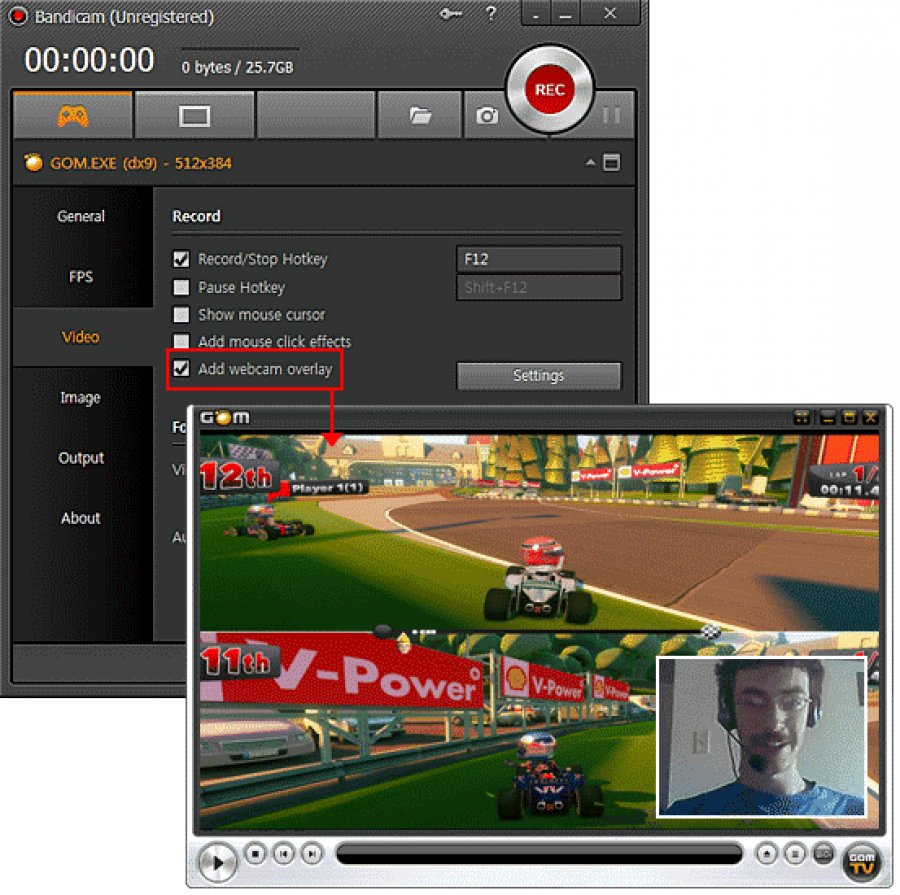Open the output folder icon
This screenshot has height=895, width=900.
tap(420, 116)
